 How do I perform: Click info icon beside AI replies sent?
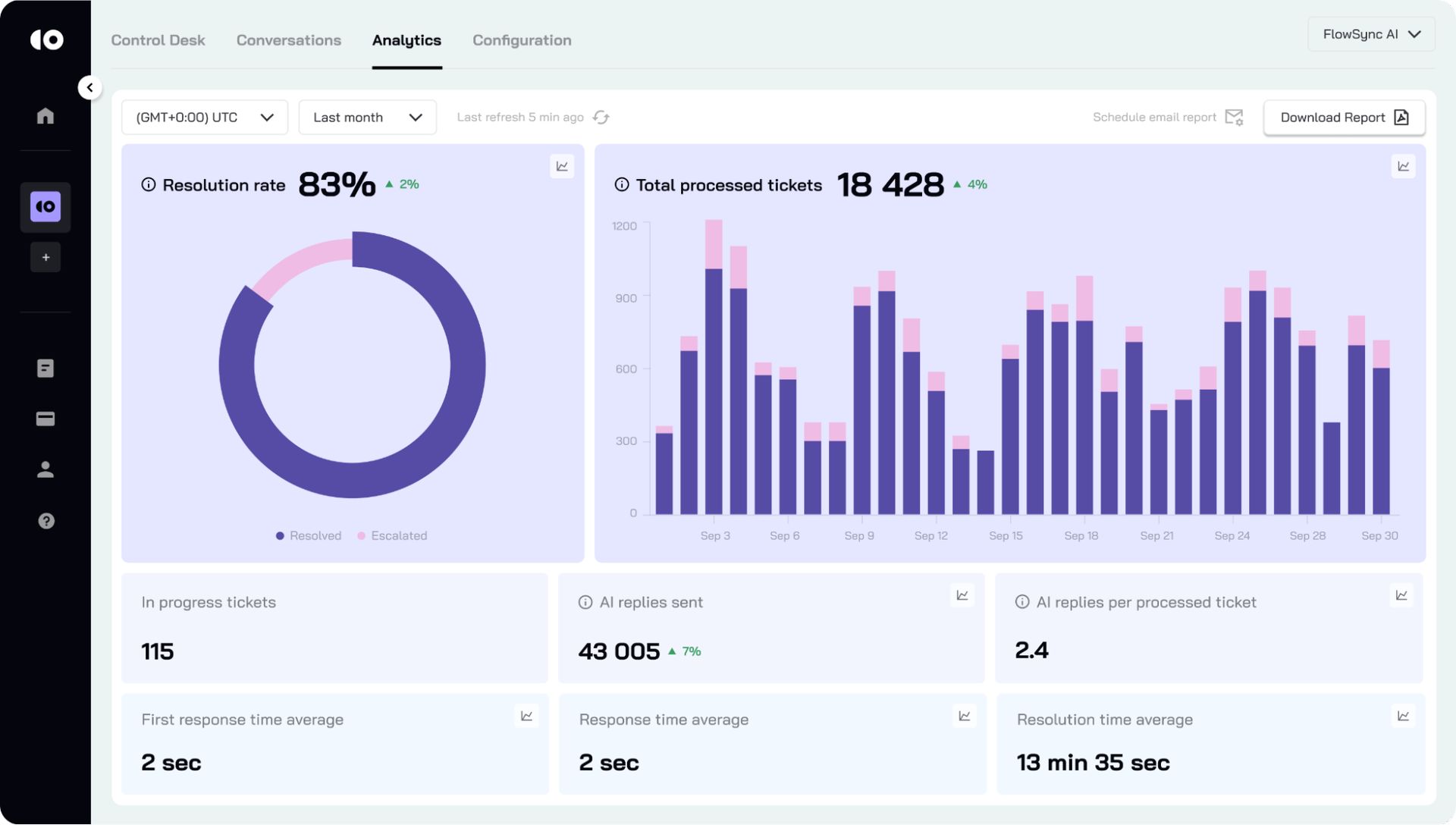tap(585, 602)
